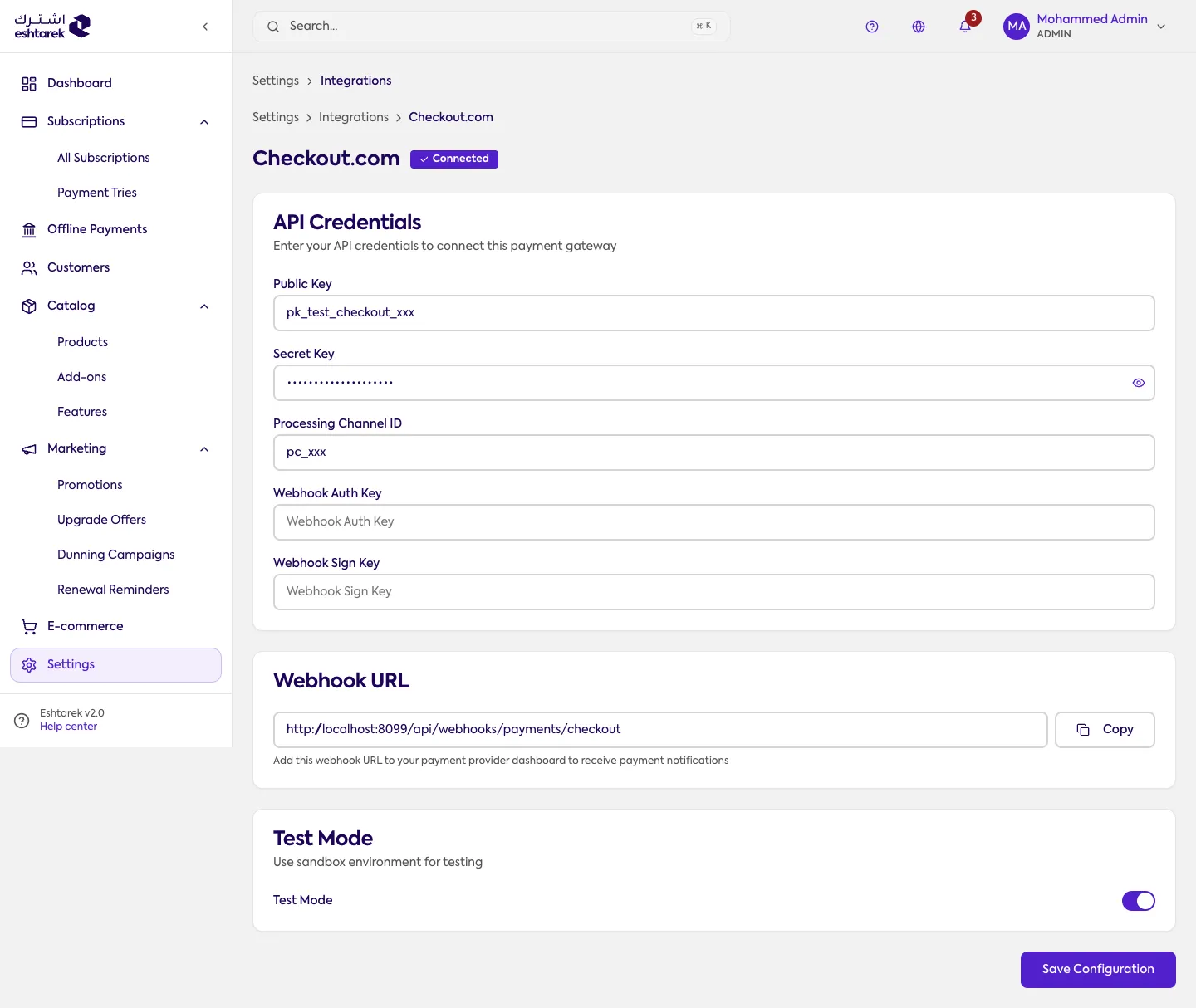This screenshot has width=1196, height=1008.
Task: Click Checkout.com in the breadcrumb
Action: click(451, 117)
